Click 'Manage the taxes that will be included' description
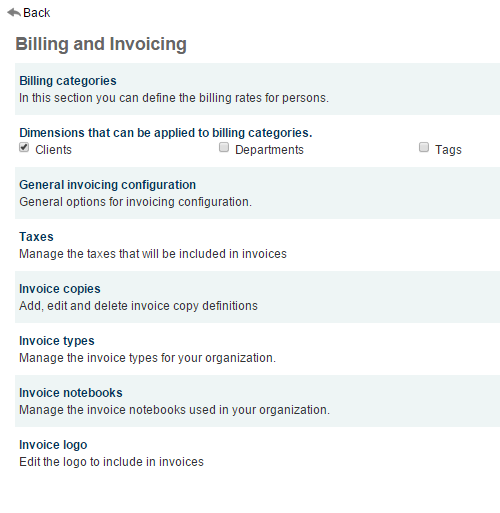Image resolution: width=500 pixels, height=513 pixels. (x=153, y=254)
